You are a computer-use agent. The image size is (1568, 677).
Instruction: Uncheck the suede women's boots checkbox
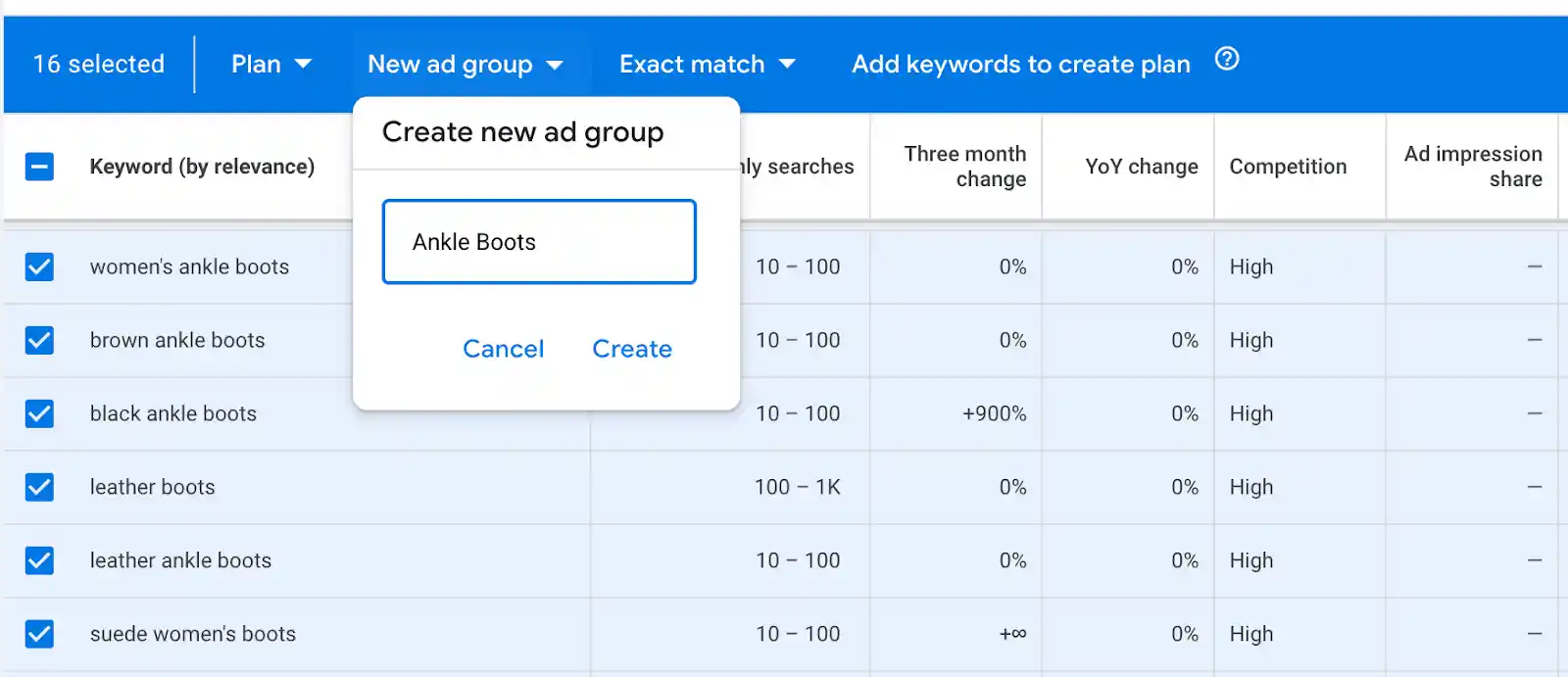pyautogui.click(x=39, y=634)
